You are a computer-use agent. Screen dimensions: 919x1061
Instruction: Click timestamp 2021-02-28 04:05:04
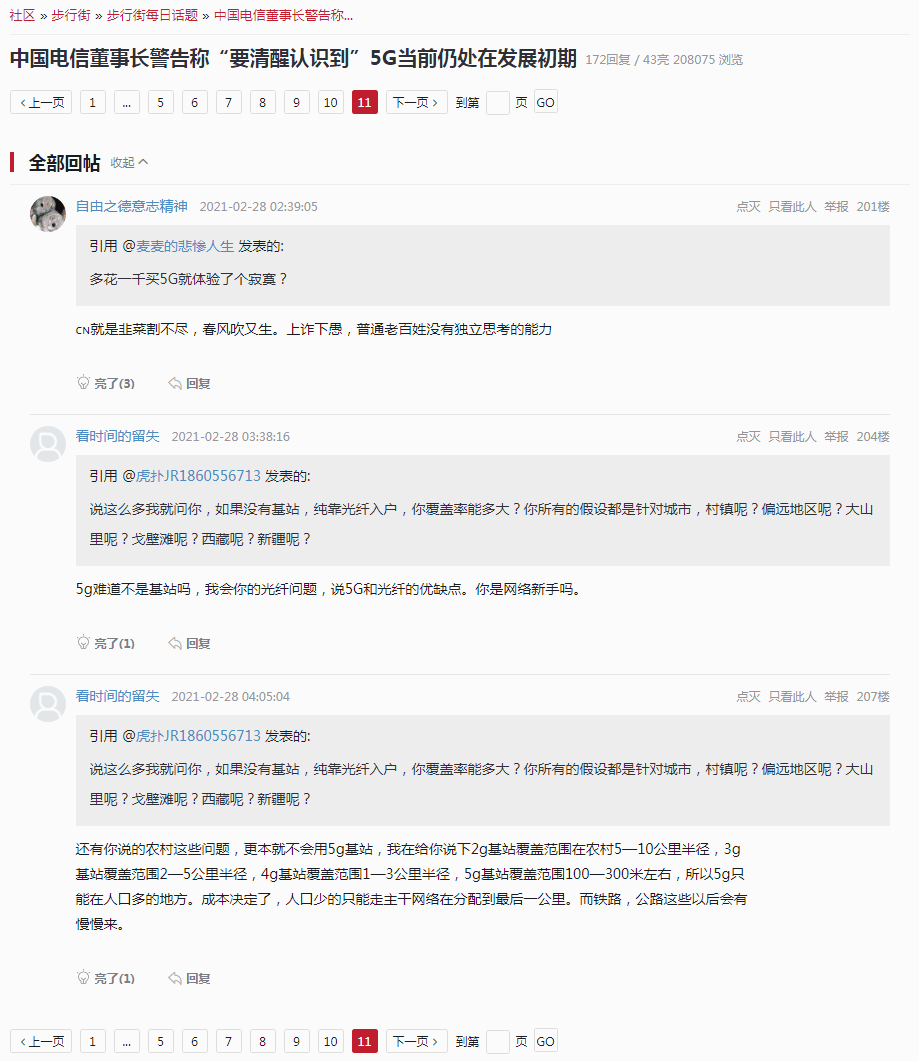click(x=231, y=697)
